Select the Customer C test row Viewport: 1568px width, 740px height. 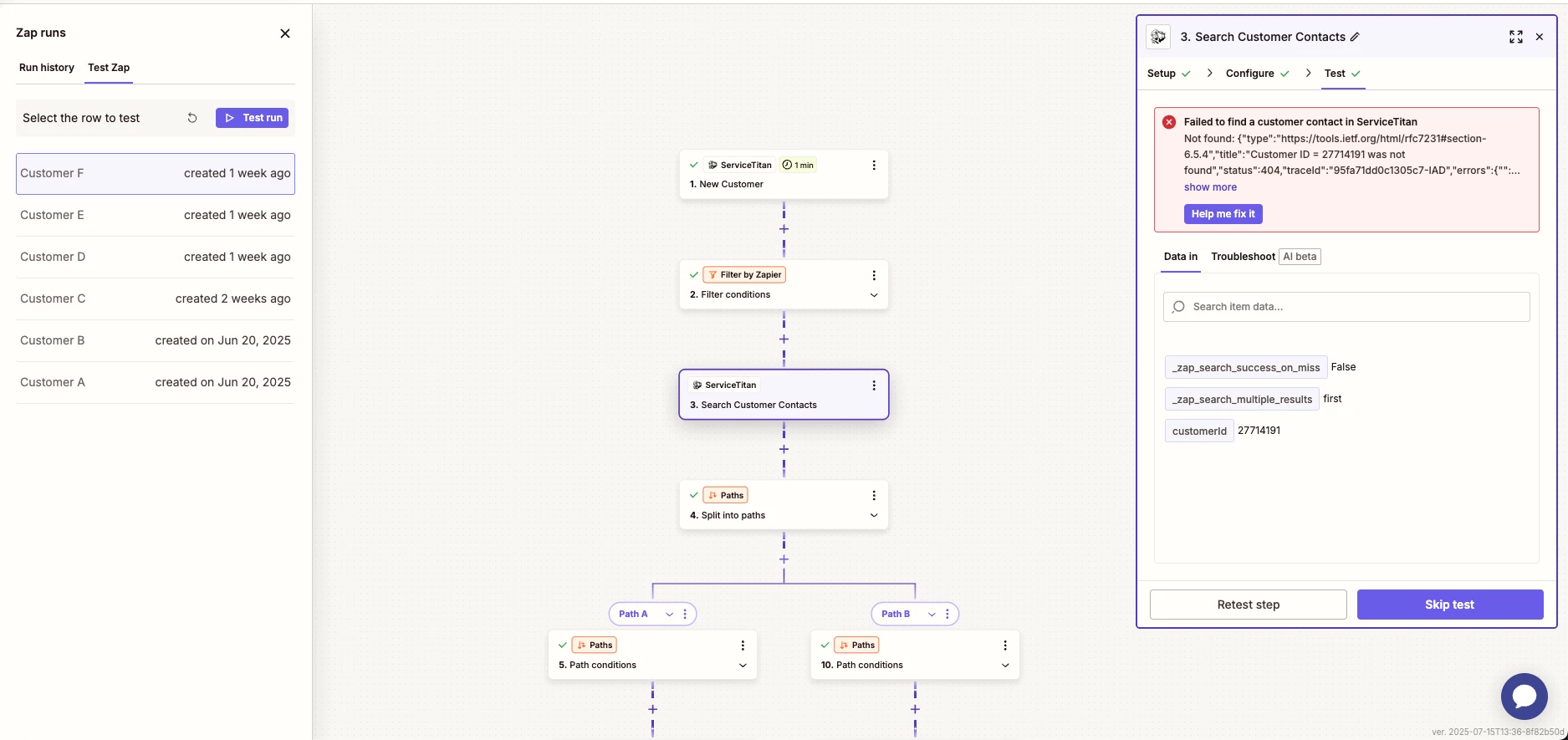(x=156, y=299)
